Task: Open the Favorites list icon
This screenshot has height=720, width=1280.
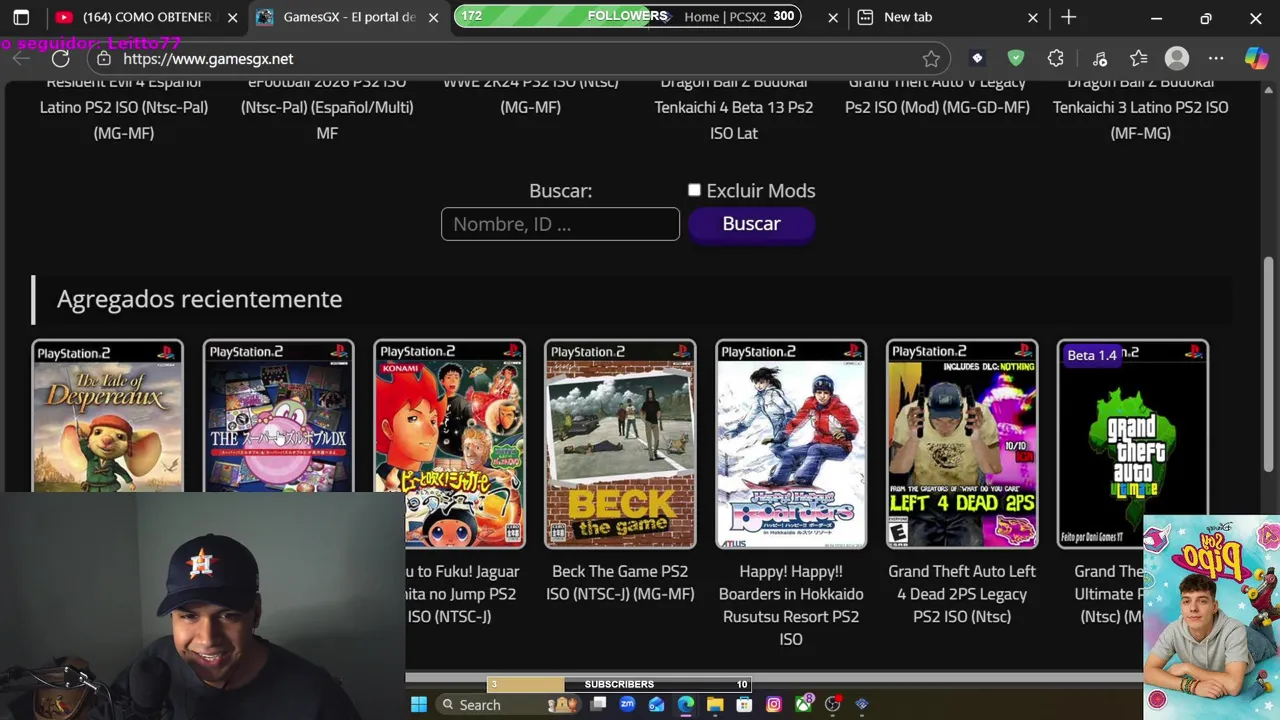Action: click(x=1139, y=59)
